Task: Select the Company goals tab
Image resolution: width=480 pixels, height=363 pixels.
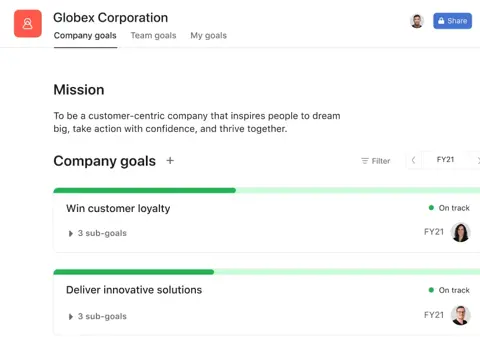Action: [85, 35]
